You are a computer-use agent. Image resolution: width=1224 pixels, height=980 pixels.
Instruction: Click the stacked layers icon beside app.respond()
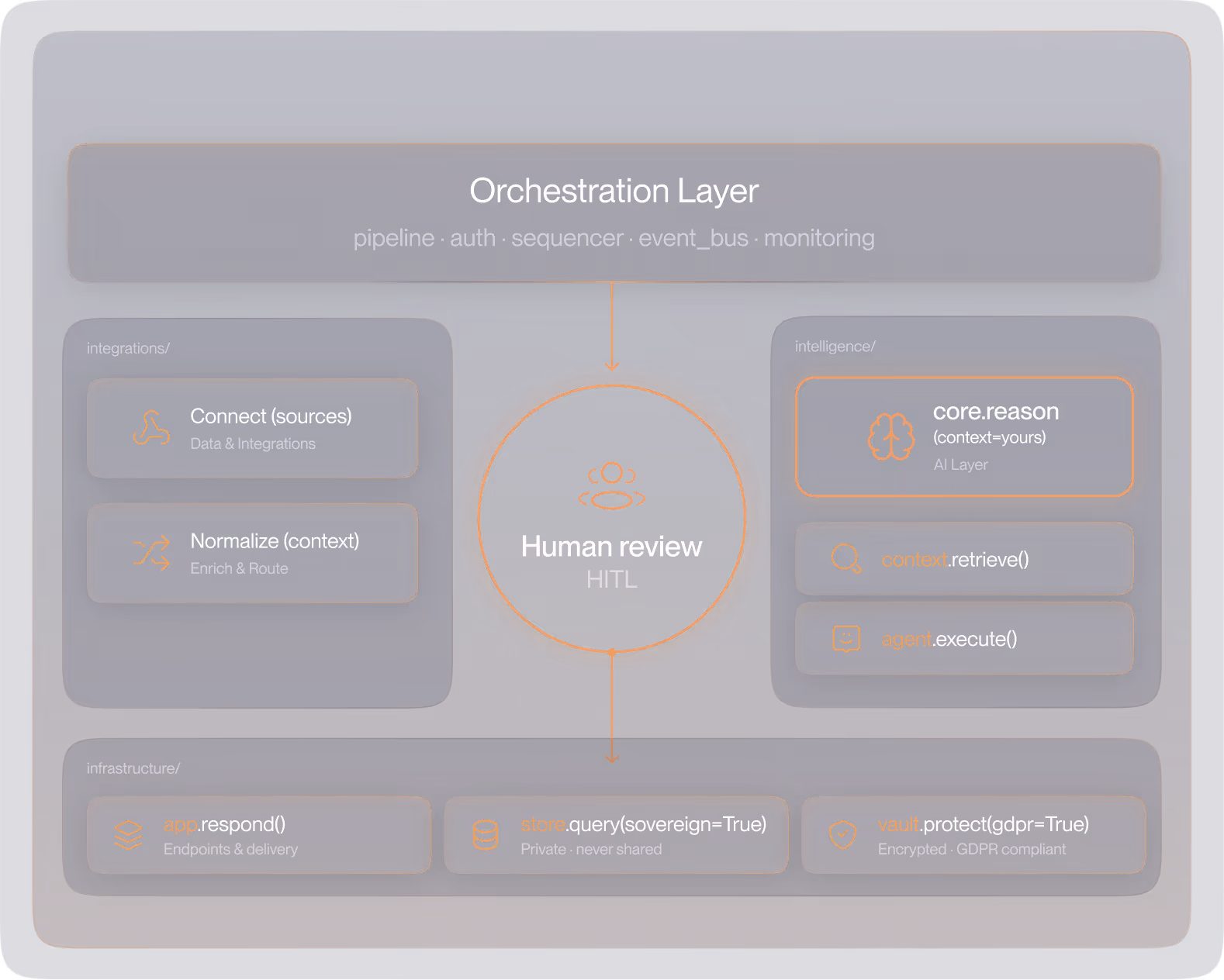(x=128, y=835)
